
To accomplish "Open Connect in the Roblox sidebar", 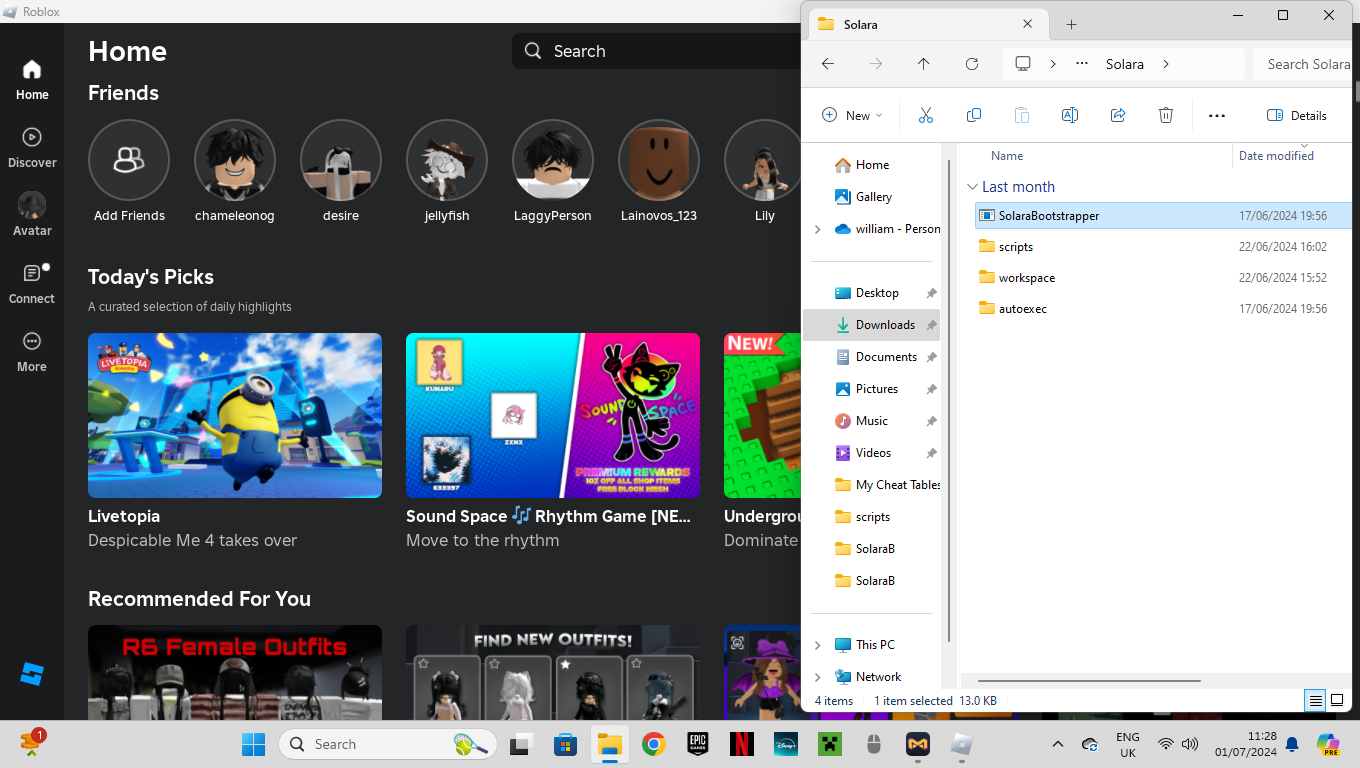I will click(x=32, y=283).
